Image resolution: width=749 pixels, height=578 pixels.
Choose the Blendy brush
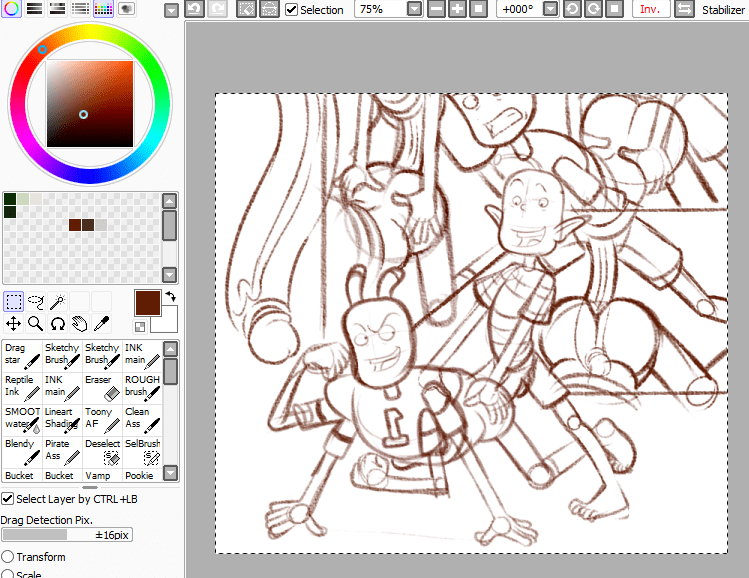22,451
